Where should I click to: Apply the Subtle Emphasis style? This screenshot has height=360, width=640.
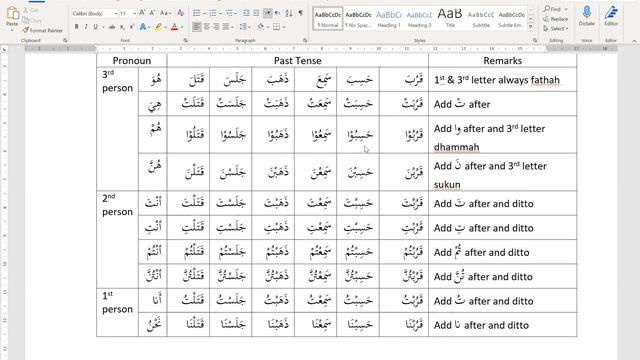coord(511,18)
